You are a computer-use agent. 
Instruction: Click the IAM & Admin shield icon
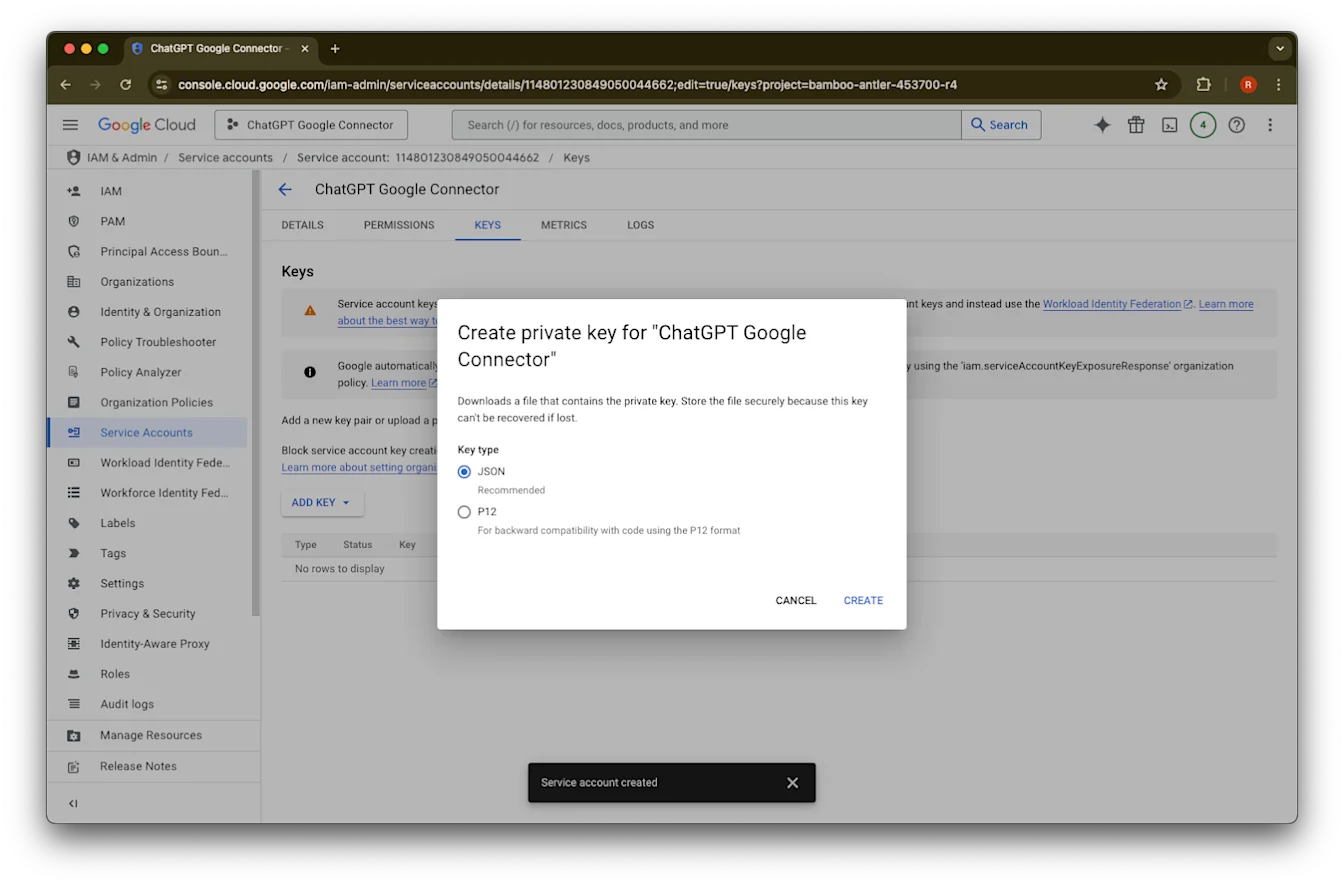click(x=73, y=157)
